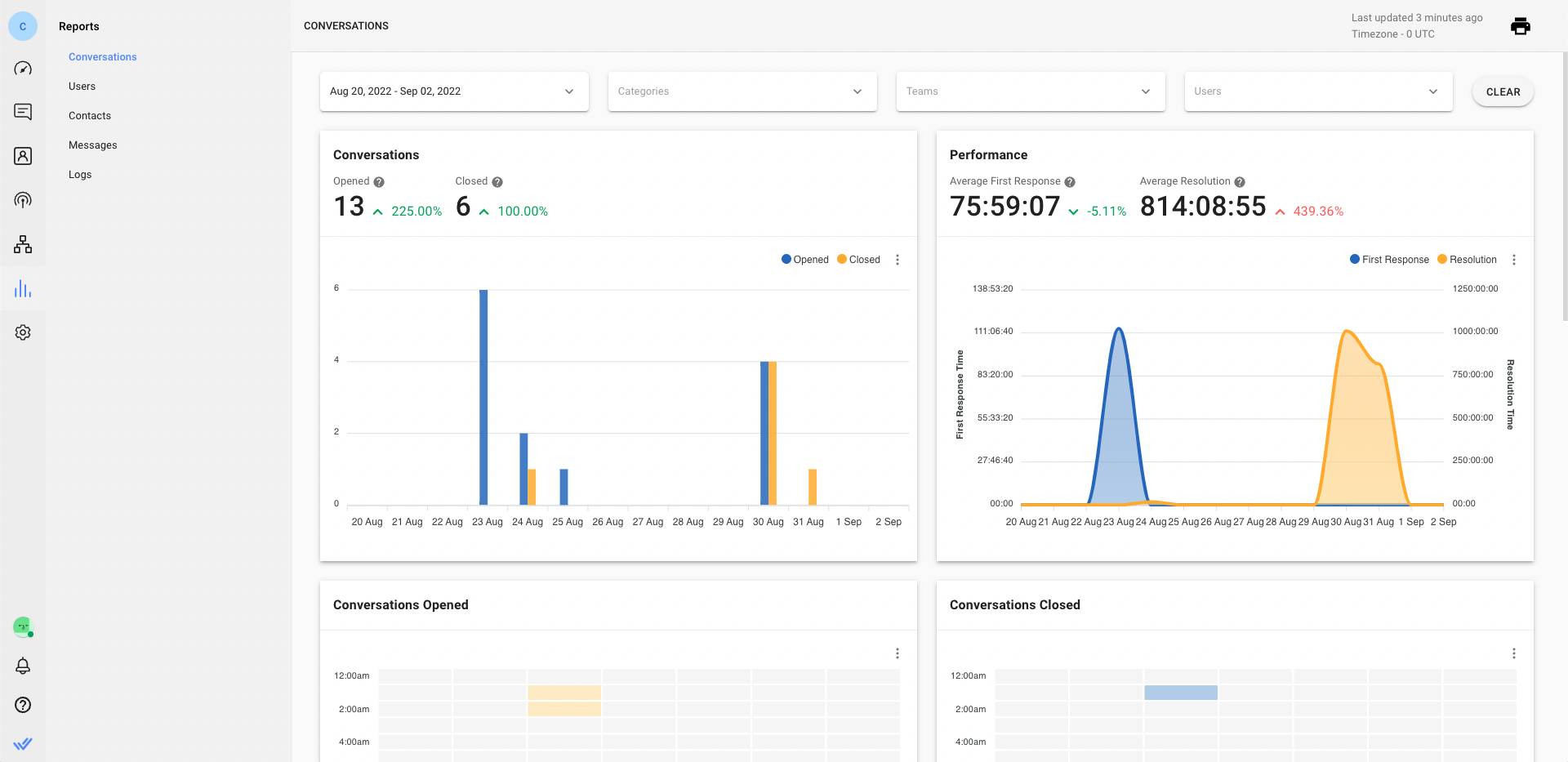The height and width of the screenshot is (762, 1568).
Task: Click the Timezone - 0 UTC text
Action: click(1392, 34)
